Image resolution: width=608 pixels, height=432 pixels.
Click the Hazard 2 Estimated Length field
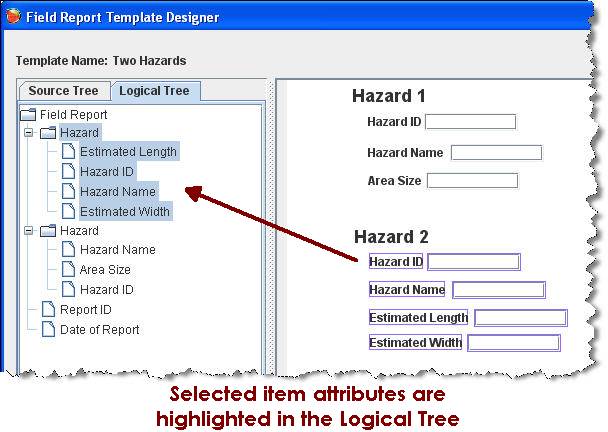520,318
